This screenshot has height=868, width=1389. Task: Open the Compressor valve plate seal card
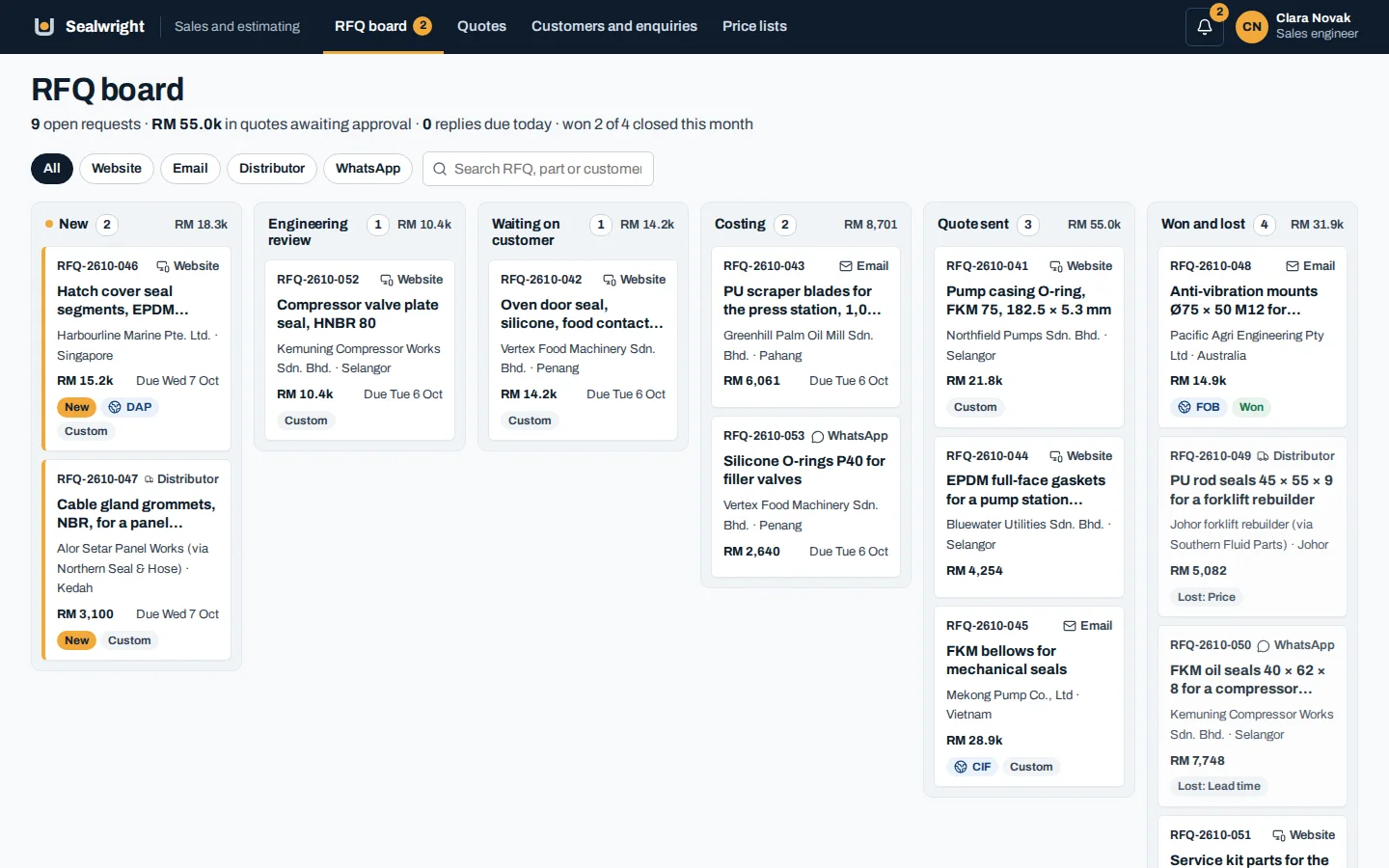[x=359, y=350]
